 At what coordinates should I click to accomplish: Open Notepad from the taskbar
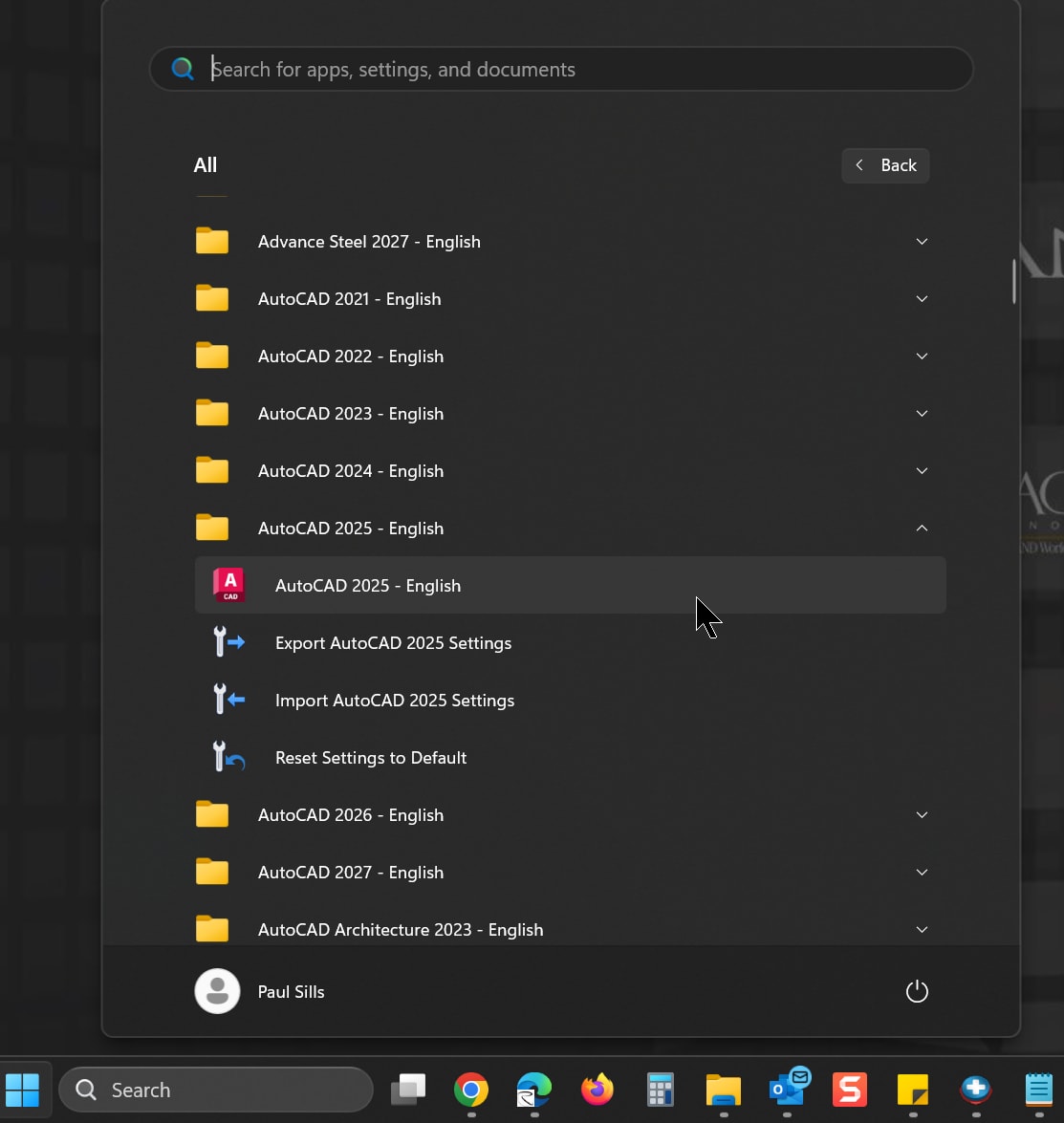[1039, 1090]
